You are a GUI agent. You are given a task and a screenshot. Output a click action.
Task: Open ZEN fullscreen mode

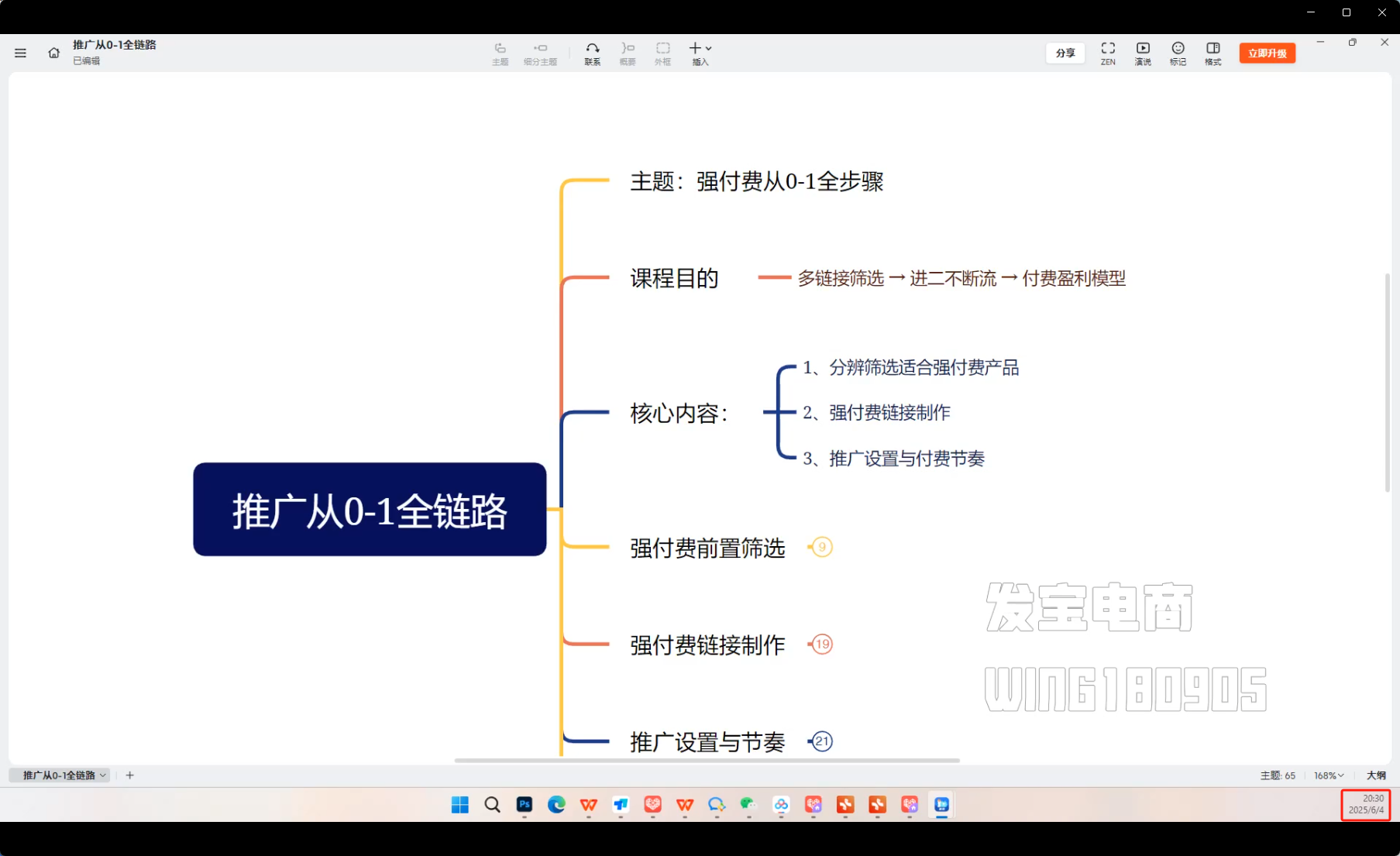[x=1107, y=53]
